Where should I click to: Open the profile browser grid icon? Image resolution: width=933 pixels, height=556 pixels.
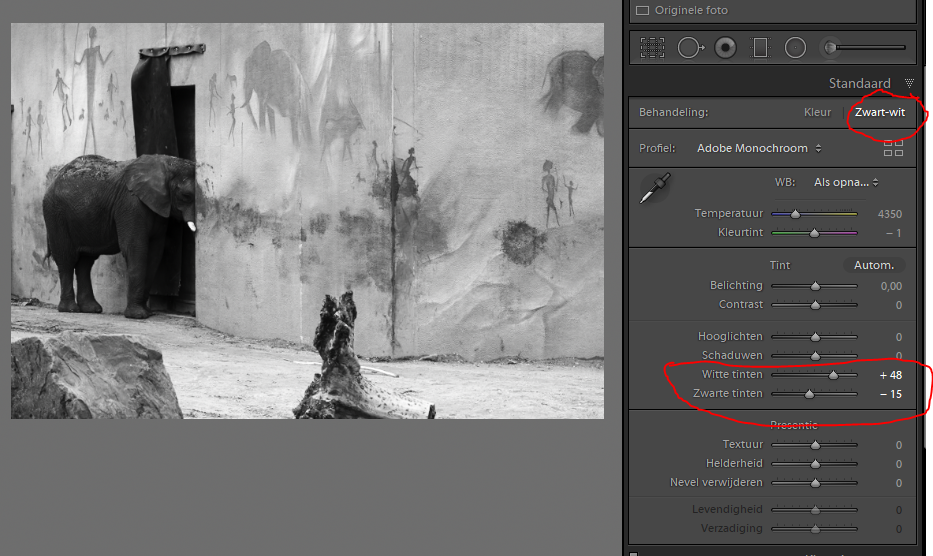pyautogui.click(x=893, y=148)
